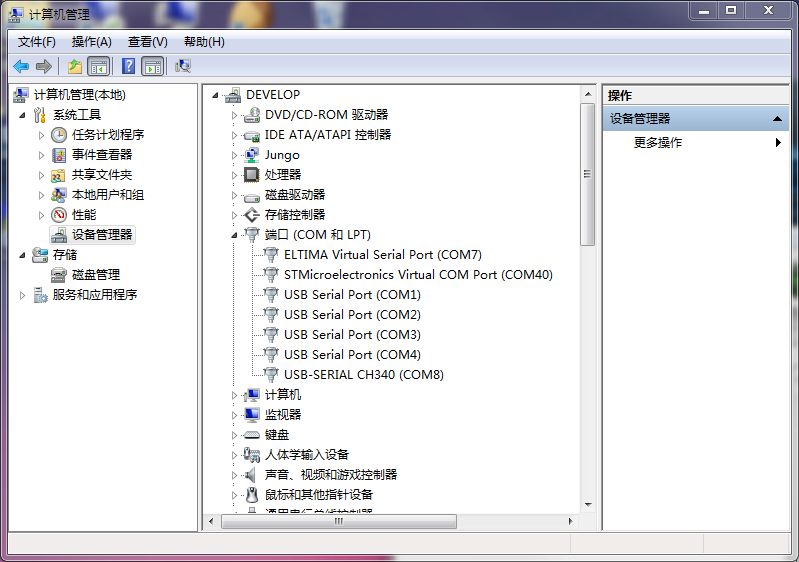Select USB Serial Port (COM1)
The height and width of the screenshot is (562, 799).
(x=352, y=295)
